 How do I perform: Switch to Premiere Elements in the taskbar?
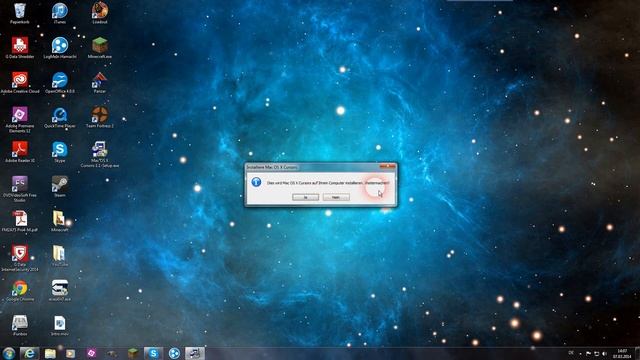(x=91, y=353)
